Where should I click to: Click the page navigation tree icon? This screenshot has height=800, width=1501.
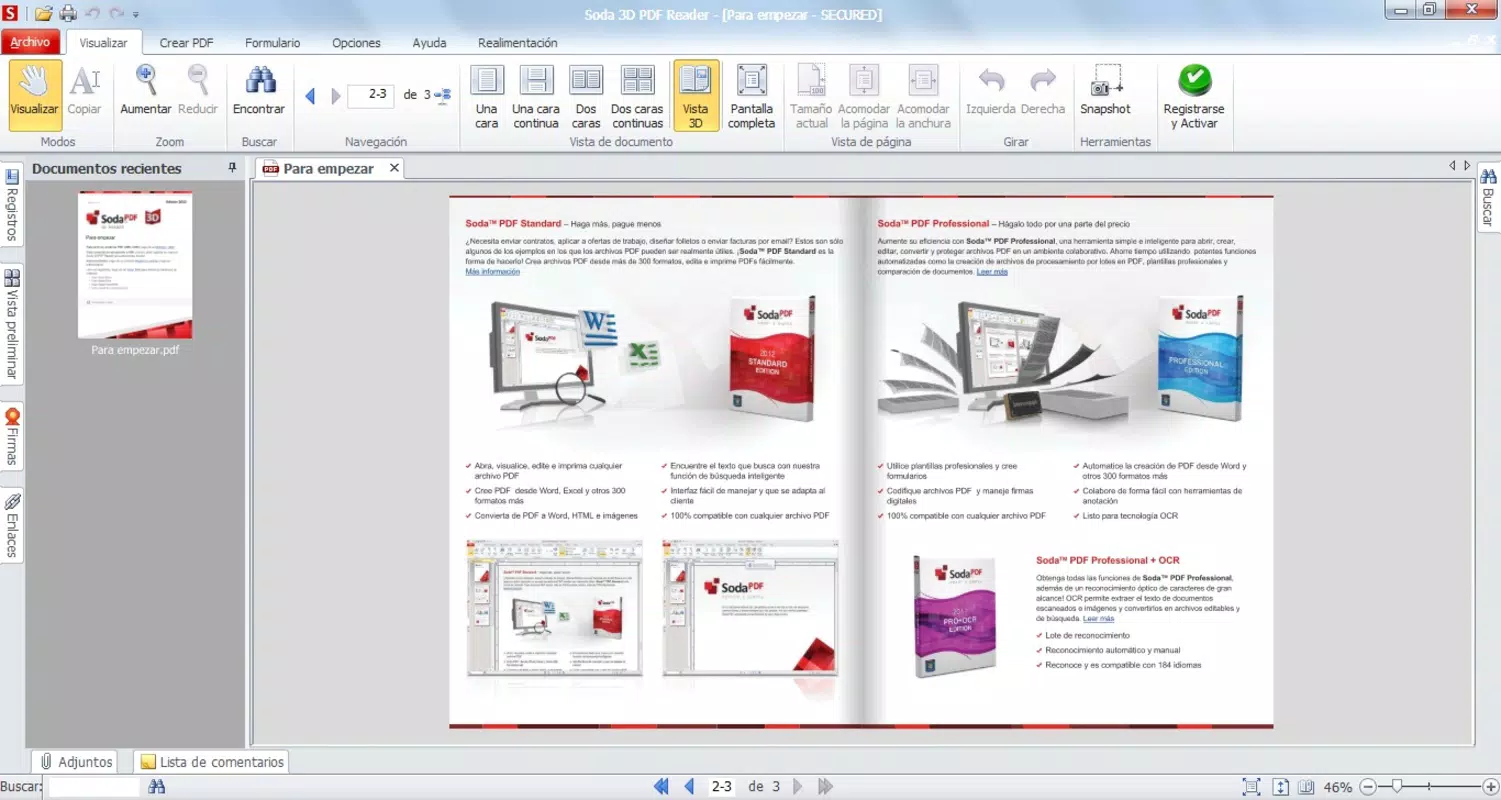[442, 95]
